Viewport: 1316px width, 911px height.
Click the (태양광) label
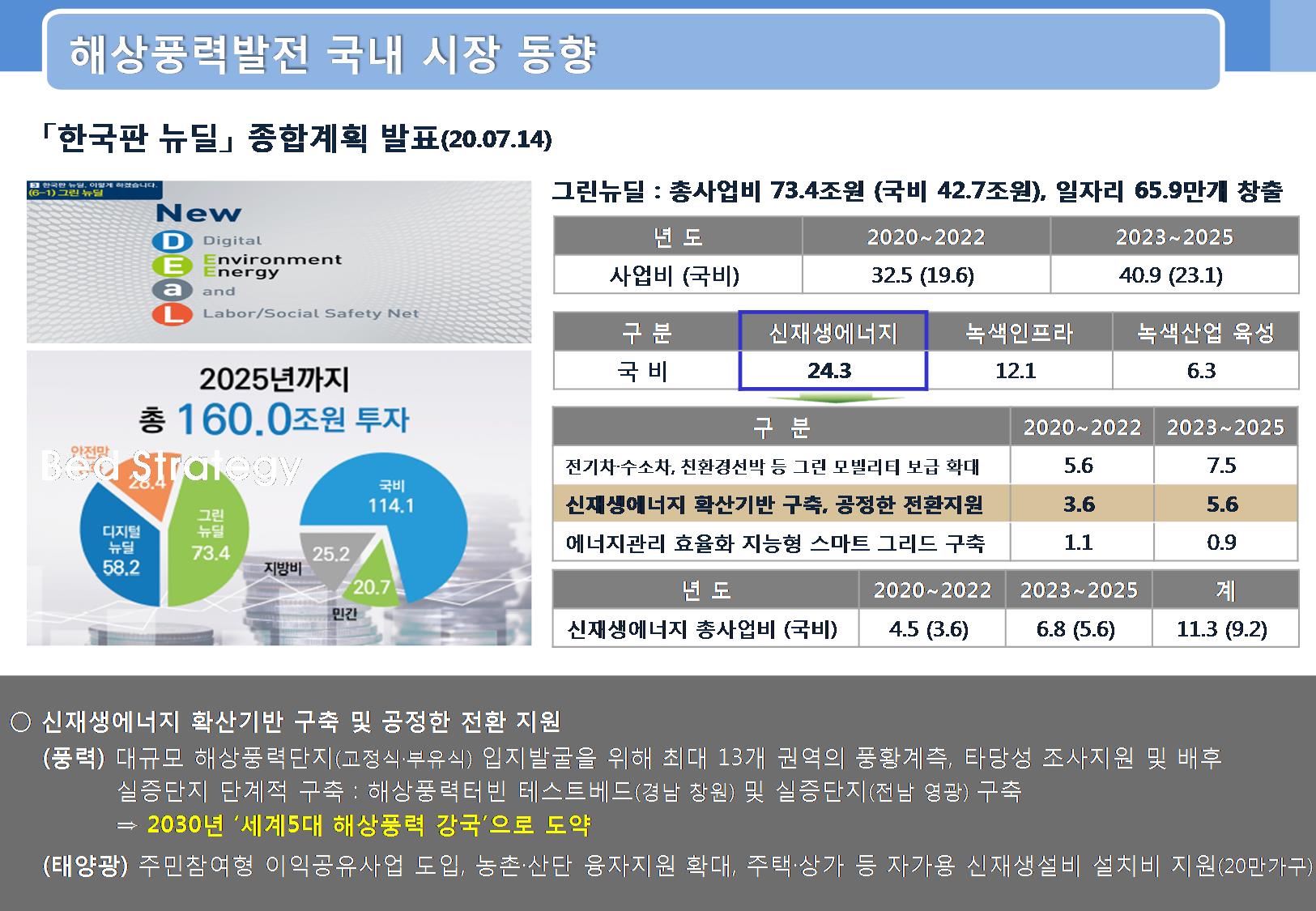85,866
